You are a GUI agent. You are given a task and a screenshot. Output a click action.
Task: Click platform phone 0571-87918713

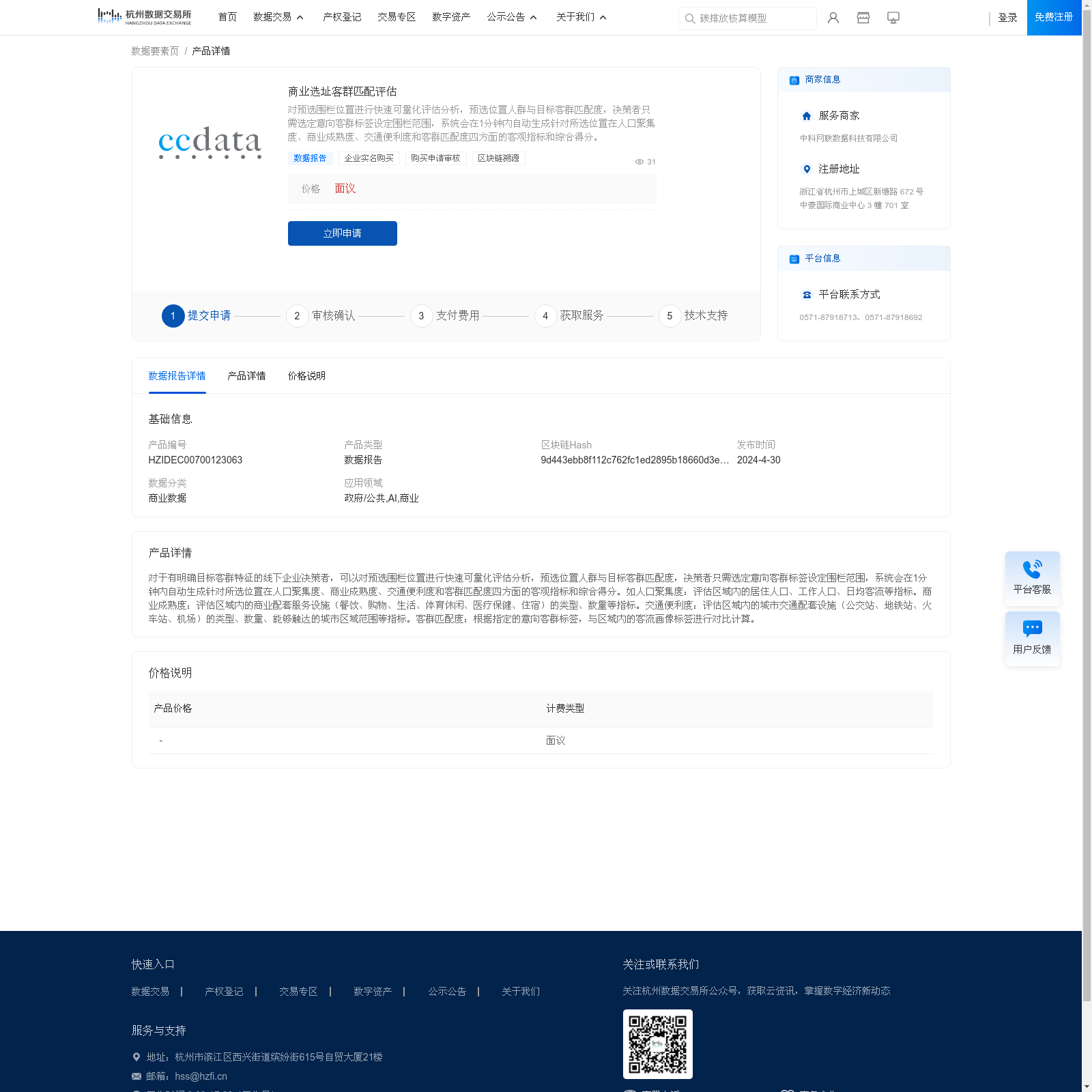click(x=829, y=317)
